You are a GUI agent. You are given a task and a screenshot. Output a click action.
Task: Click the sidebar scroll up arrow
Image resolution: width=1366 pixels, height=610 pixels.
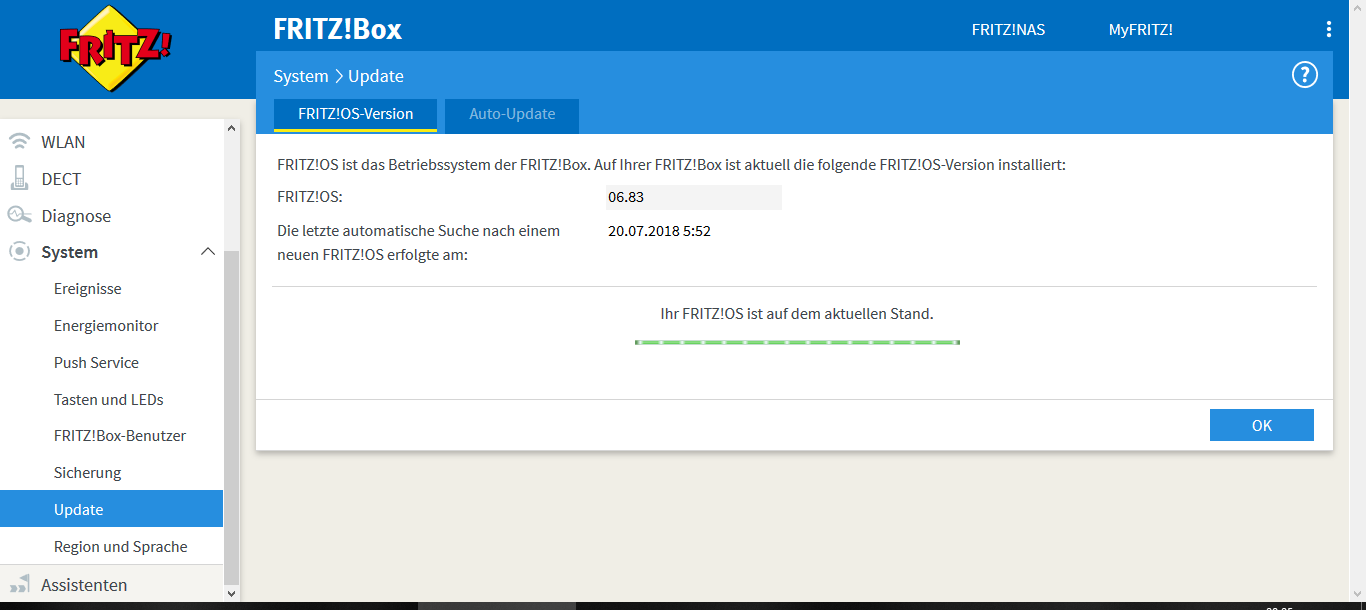click(x=232, y=128)
